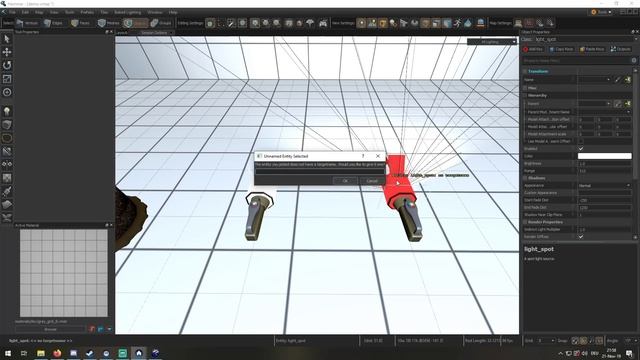Open the help question mark in Unnamed Entity dialog

click(x=363, y=156)
